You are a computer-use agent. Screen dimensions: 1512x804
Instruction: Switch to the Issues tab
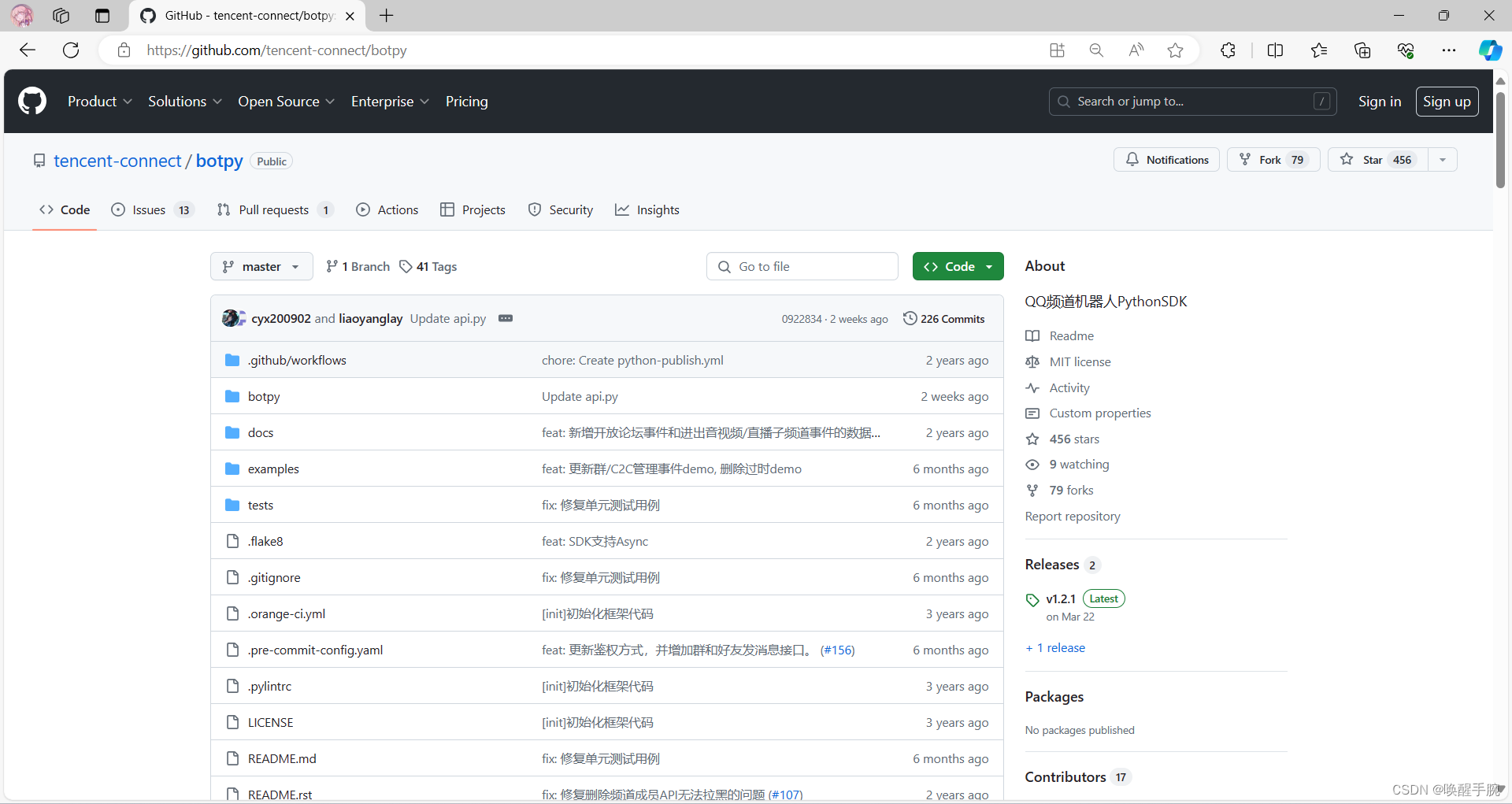153,209
